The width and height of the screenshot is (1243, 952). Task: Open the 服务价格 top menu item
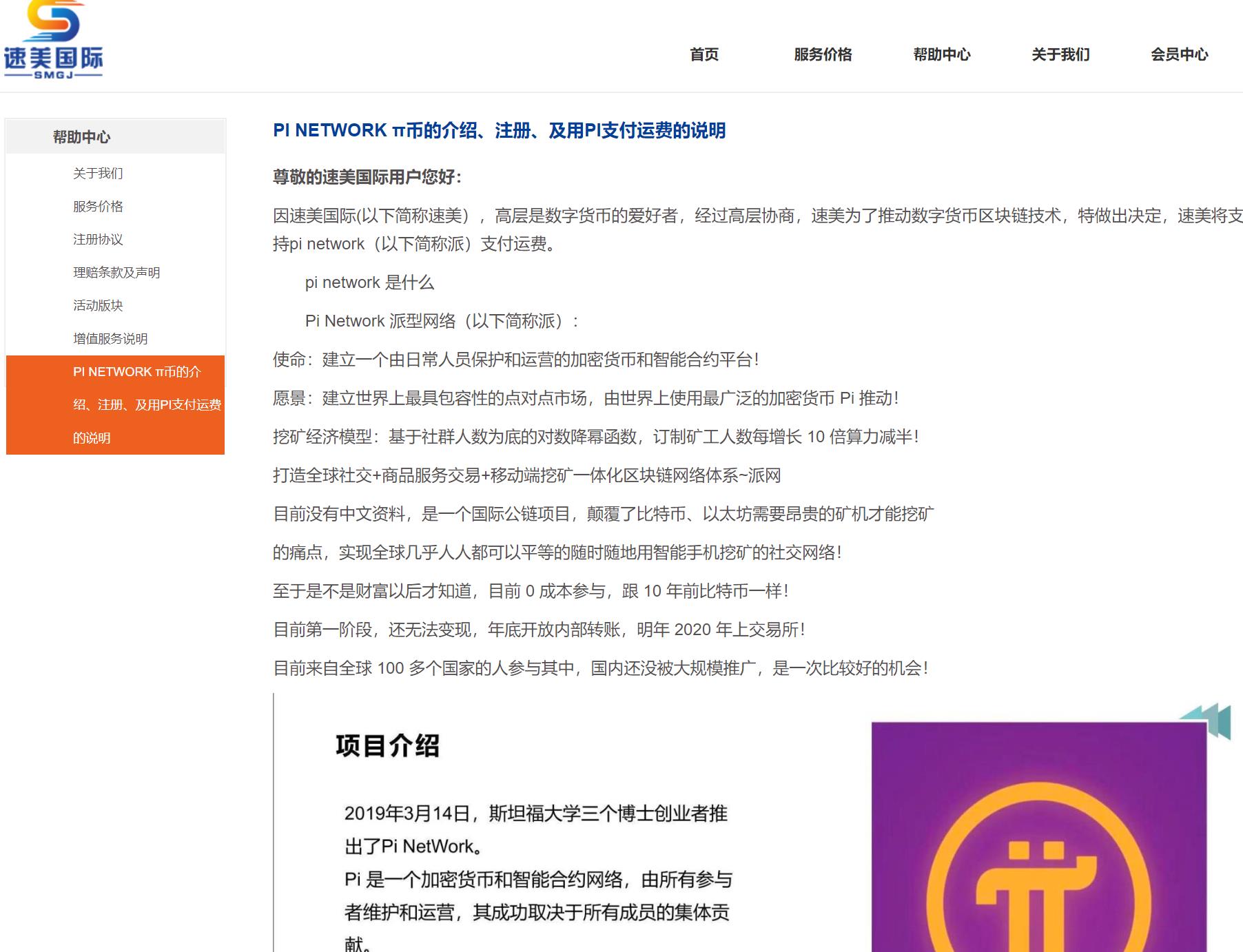[x=823, y=54]
